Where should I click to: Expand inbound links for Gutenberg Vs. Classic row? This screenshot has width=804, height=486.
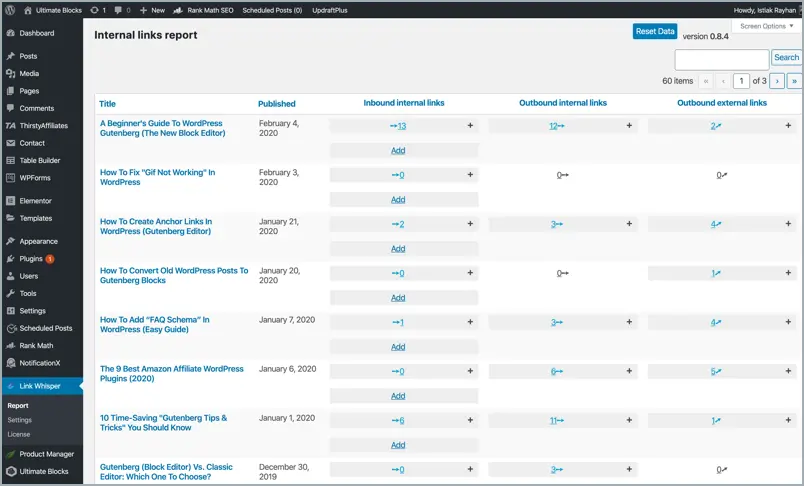[470, 469]
